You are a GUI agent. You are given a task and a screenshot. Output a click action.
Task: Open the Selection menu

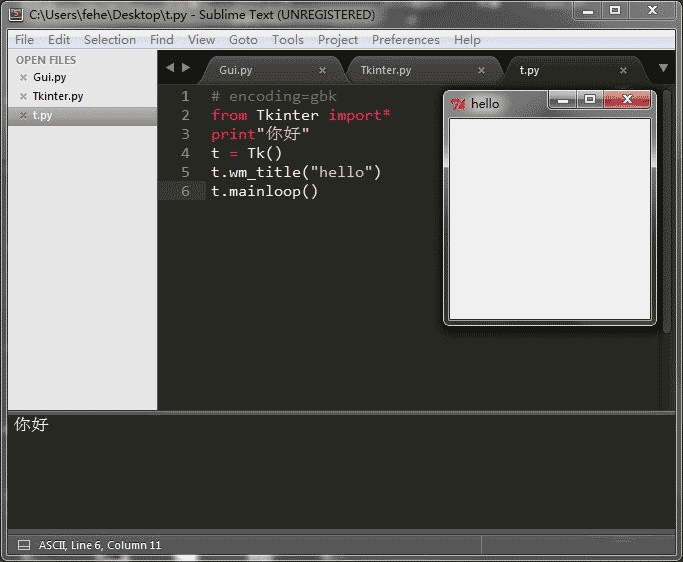110,40
